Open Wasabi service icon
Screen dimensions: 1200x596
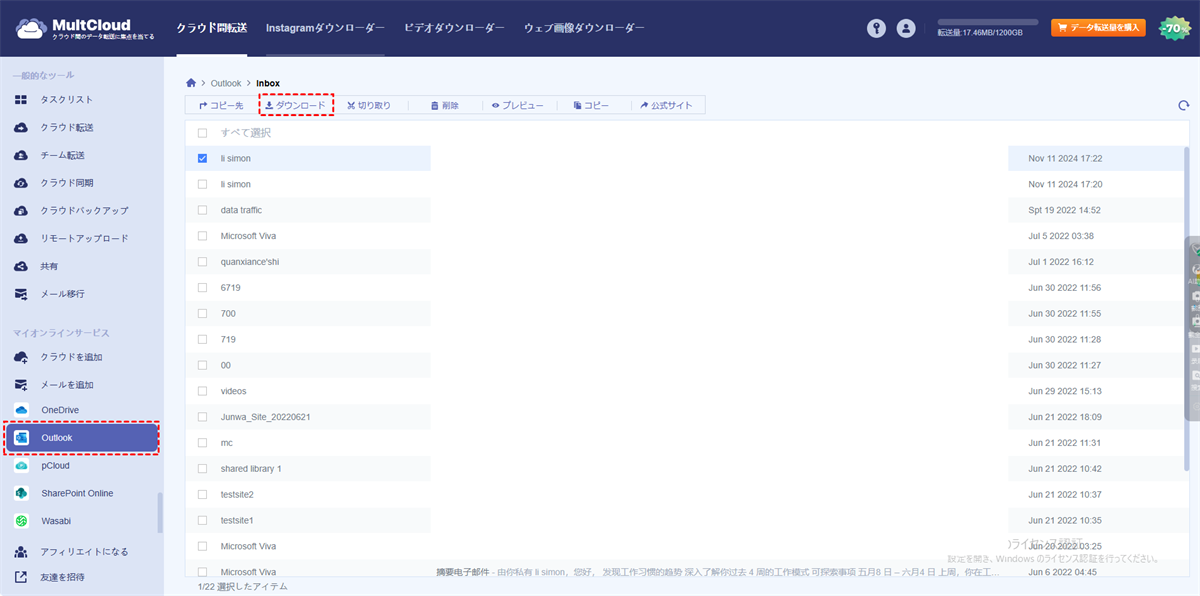[x=20, y=521]
